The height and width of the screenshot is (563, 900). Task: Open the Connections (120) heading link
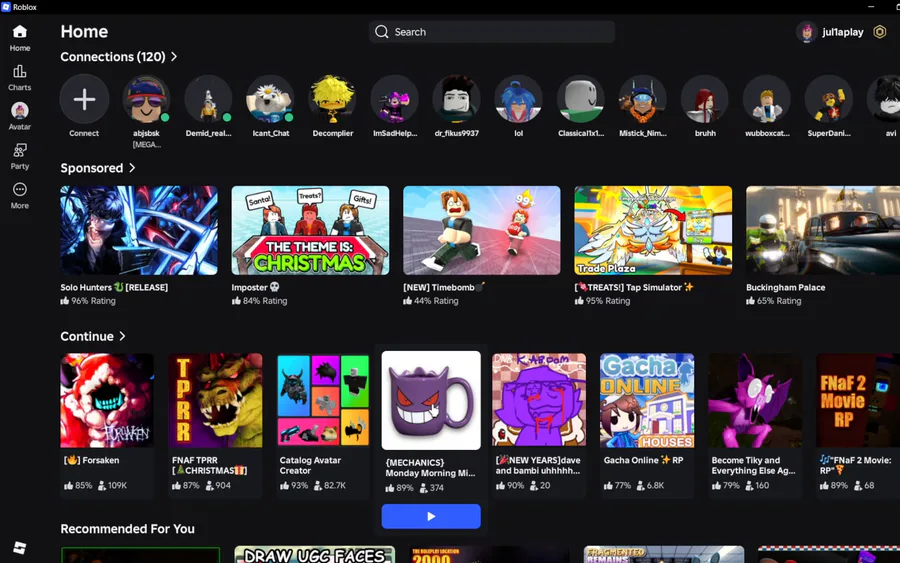tap(113, 57)
